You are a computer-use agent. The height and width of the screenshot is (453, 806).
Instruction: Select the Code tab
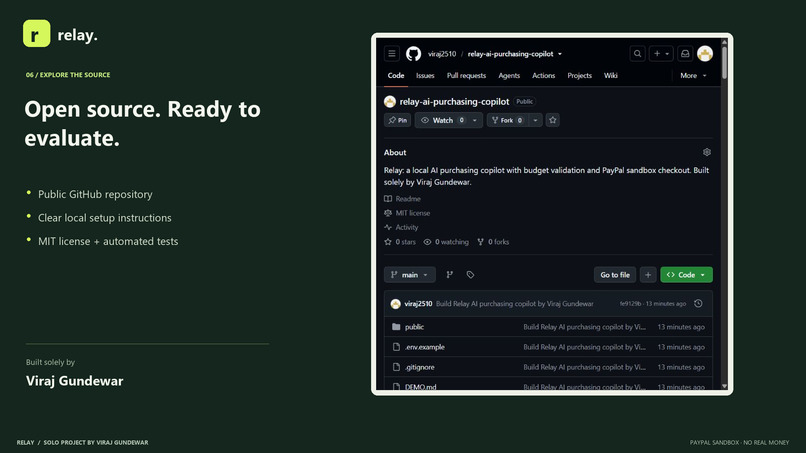tap(396, 76)
